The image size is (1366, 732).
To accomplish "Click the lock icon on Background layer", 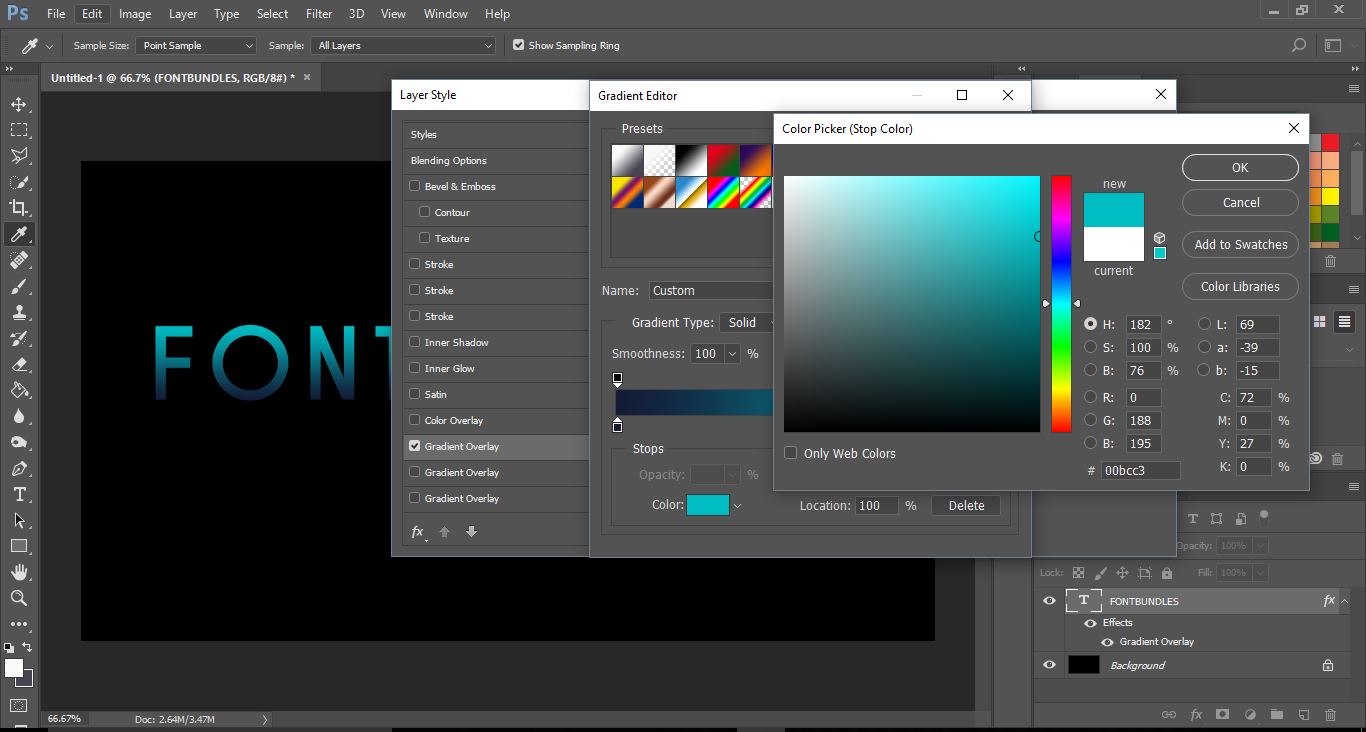I will [x=1328, y=665].
